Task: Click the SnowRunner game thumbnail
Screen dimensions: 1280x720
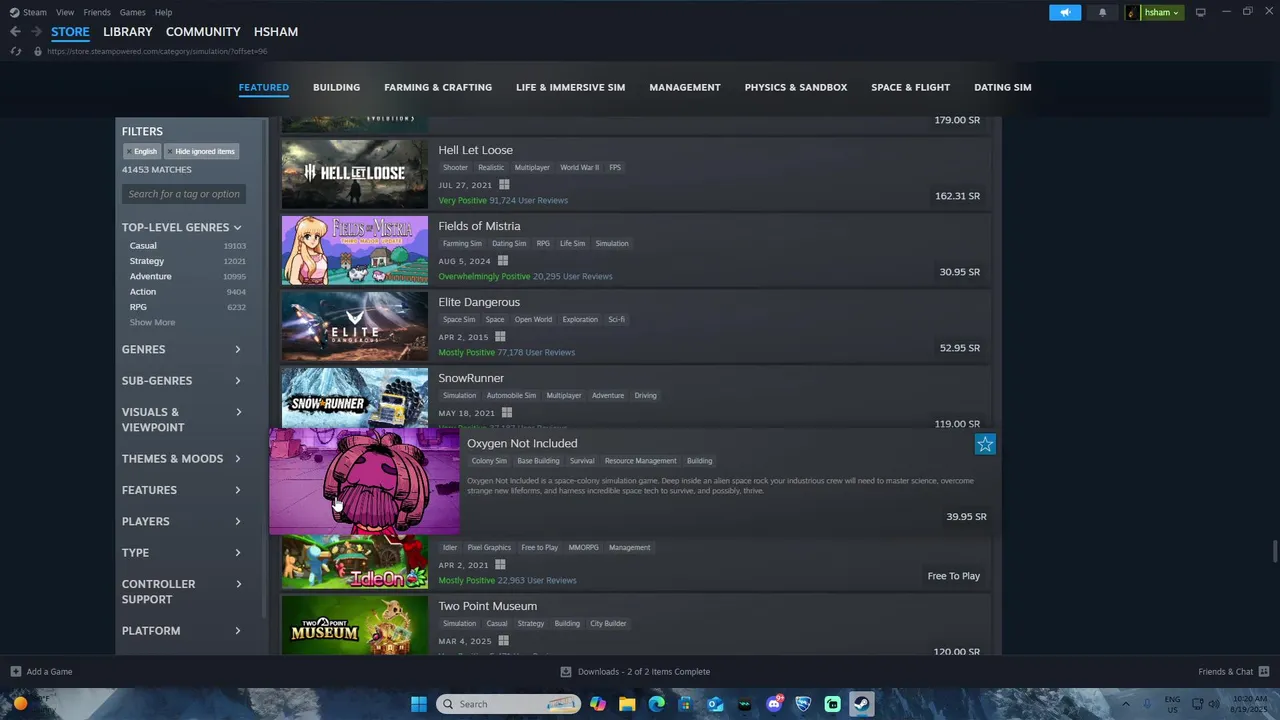Action: pos(355,397)
